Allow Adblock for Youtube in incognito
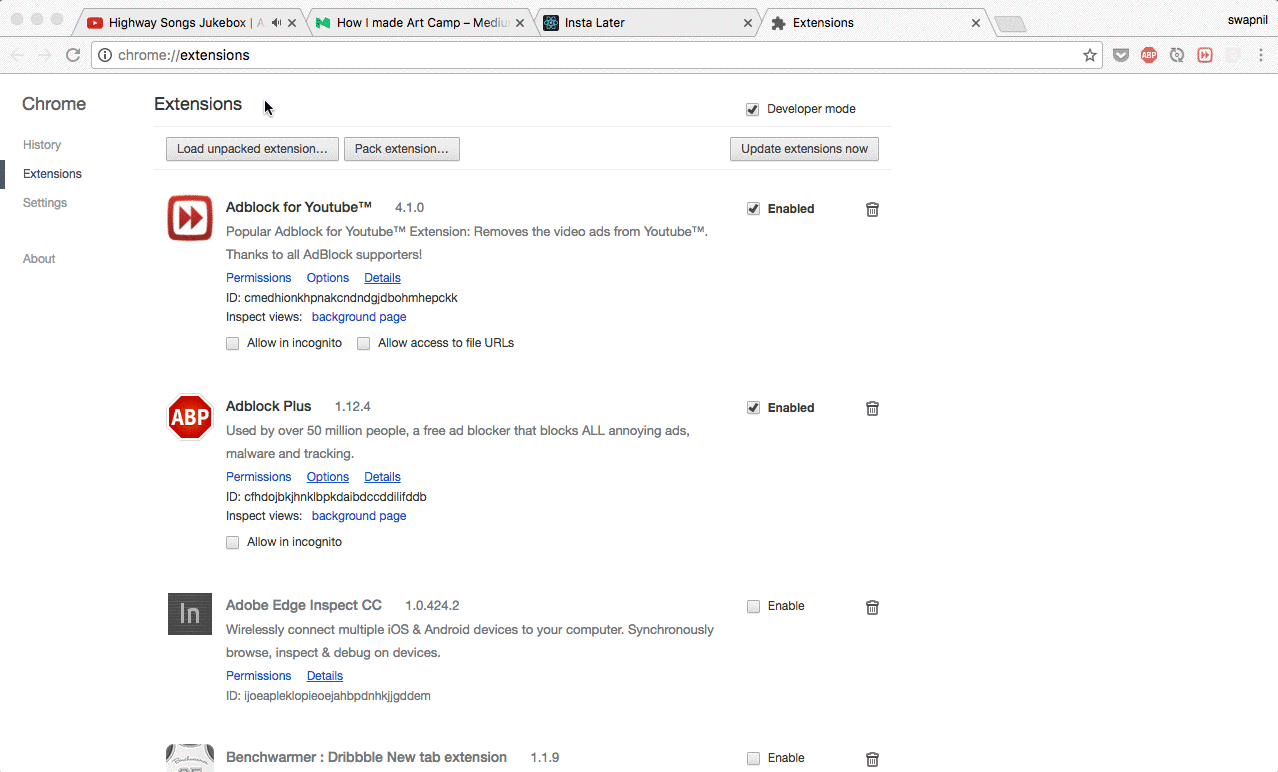This screenshot has height=772, width=1278. pos(232,343)
